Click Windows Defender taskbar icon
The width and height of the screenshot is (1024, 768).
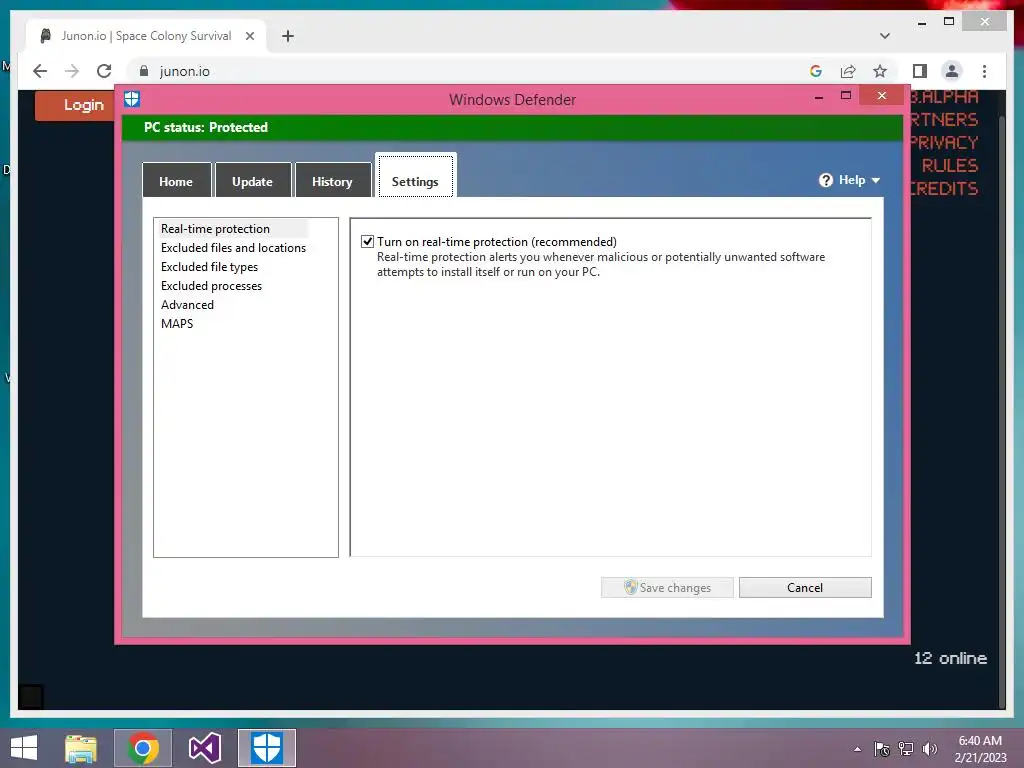266,748
